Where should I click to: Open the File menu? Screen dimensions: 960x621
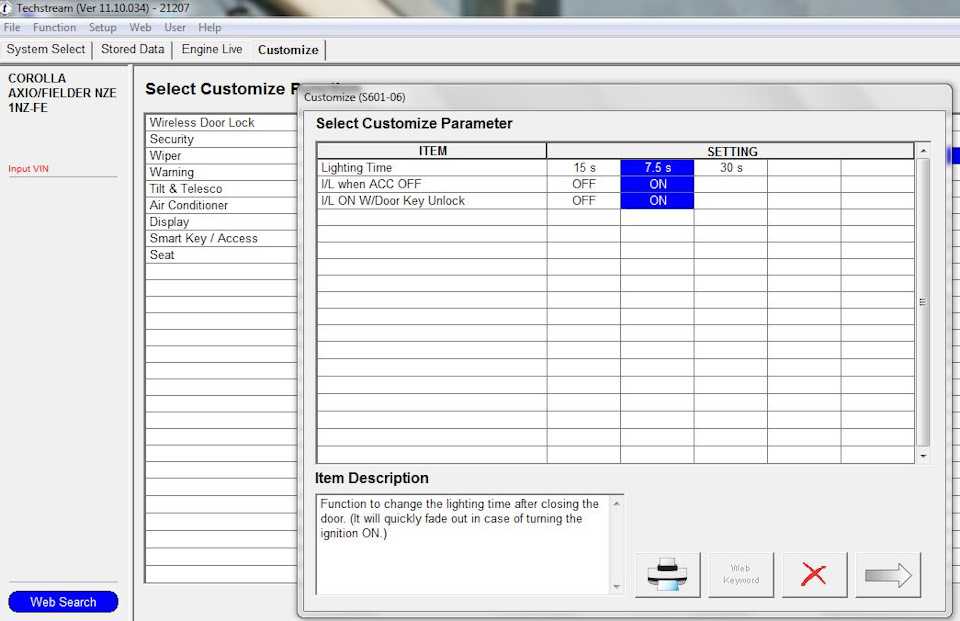pos(12,28)
